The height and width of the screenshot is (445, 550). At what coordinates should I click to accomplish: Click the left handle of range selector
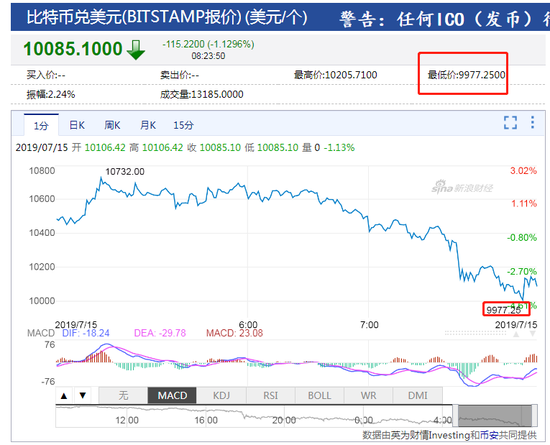tap(455, 416)
